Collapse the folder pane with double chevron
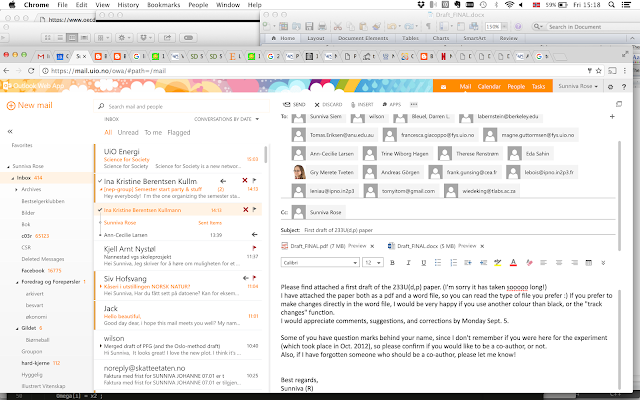This screenshot has height=400, width=640. (x=10, y=131)
